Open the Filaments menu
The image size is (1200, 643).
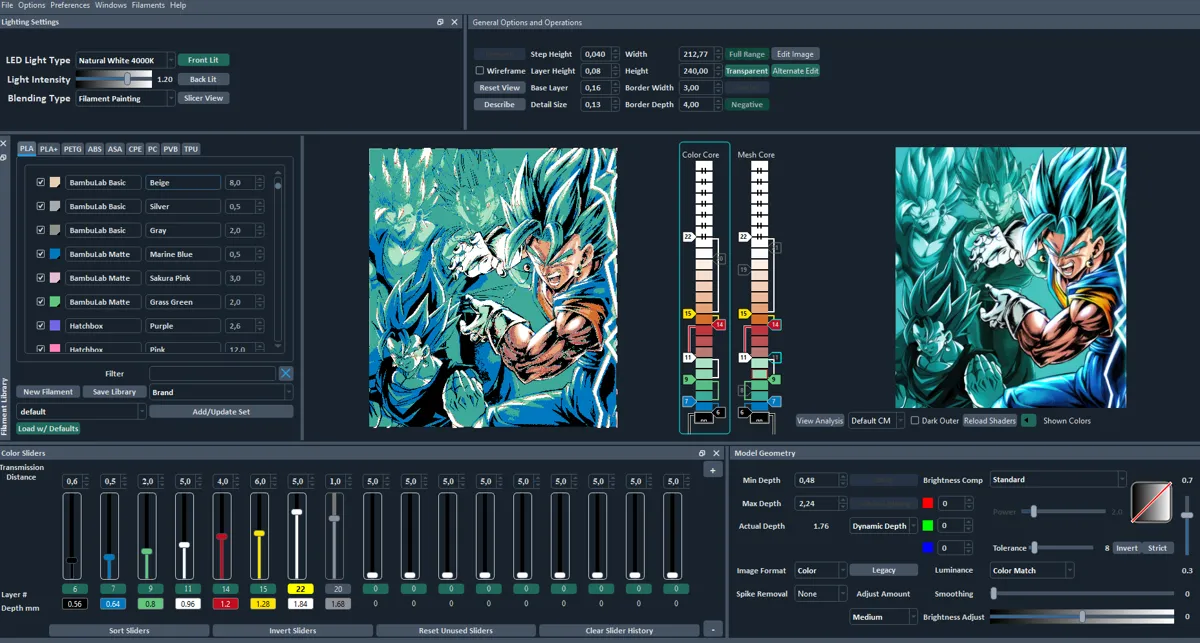[148, 5]
